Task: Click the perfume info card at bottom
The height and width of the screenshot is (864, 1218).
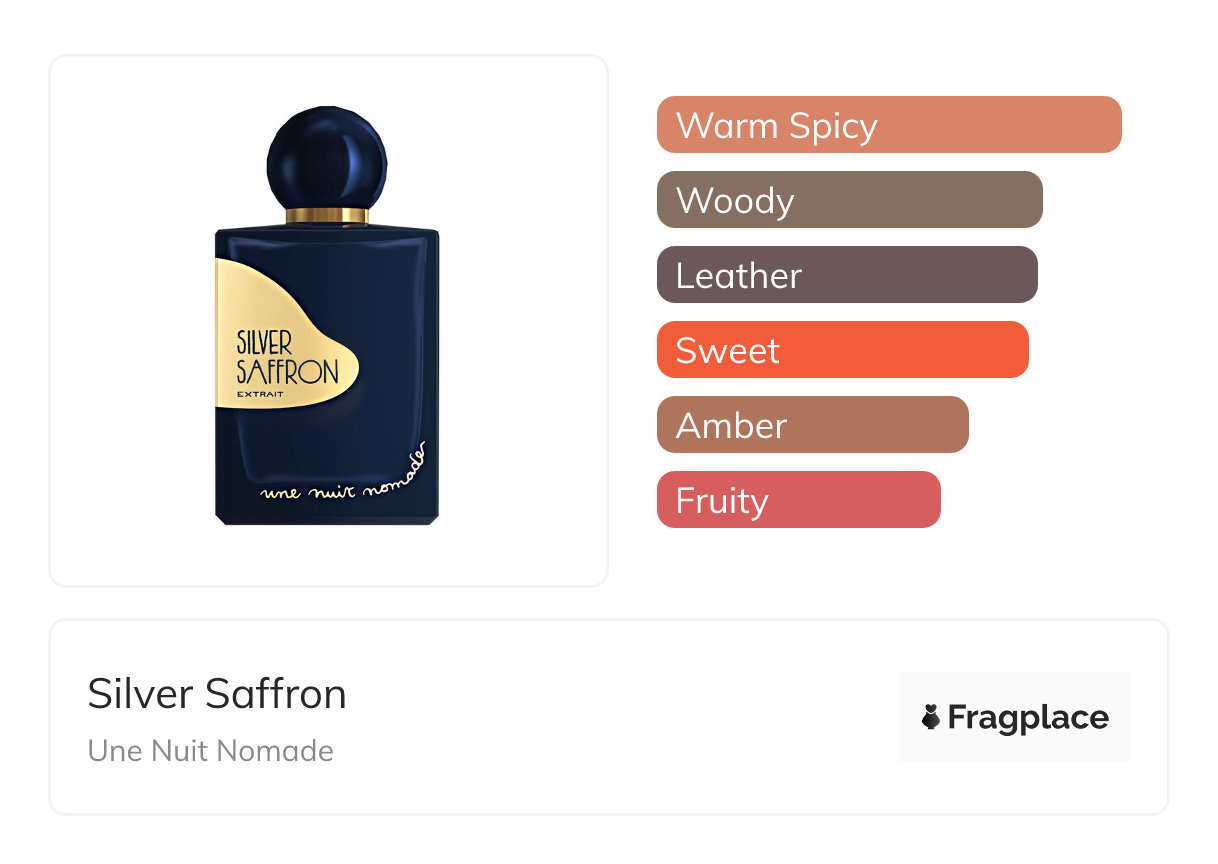Action: point(609,717)
